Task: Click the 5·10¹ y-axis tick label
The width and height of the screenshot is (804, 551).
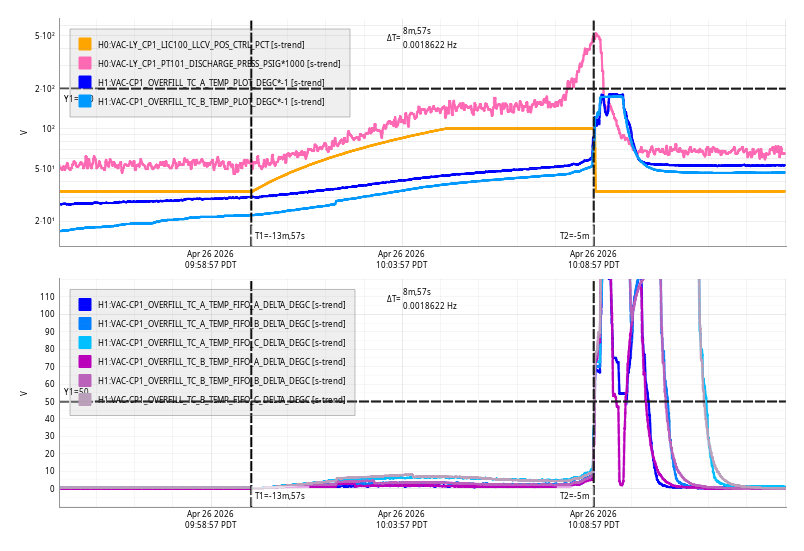Action: 45,169
